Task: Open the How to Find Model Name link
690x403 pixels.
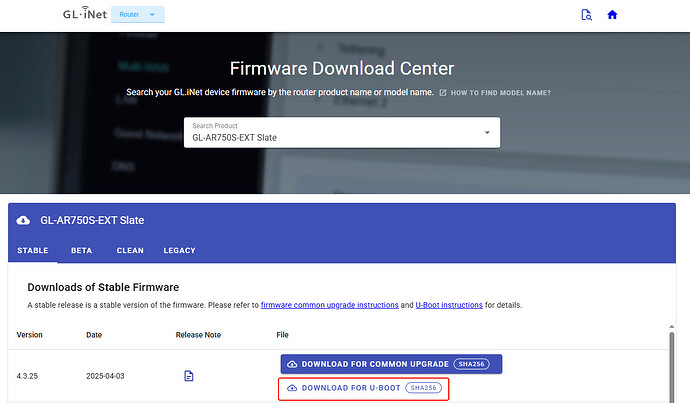Action: click(x=501, y=93)
